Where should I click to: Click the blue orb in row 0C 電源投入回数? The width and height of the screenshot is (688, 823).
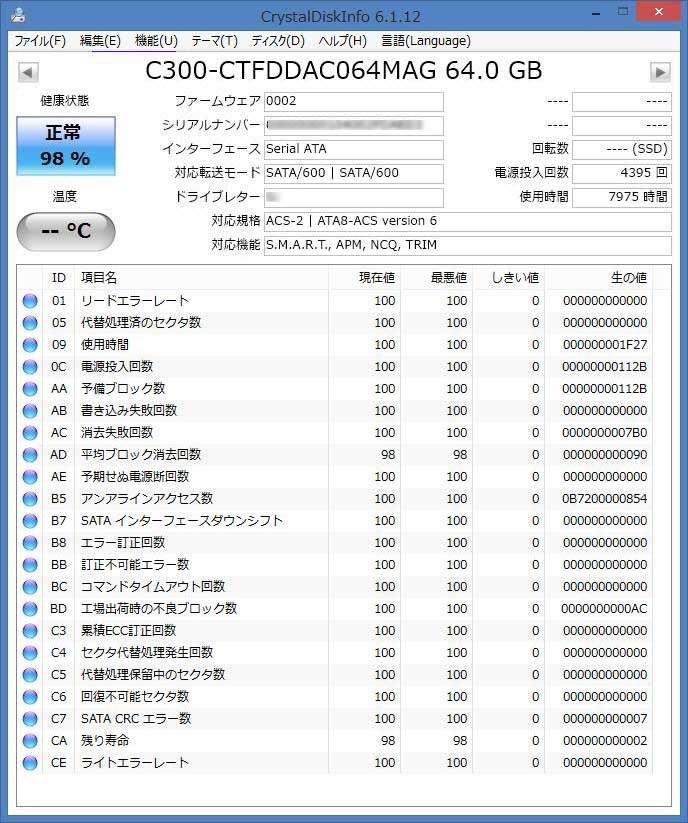pos(30,367)
